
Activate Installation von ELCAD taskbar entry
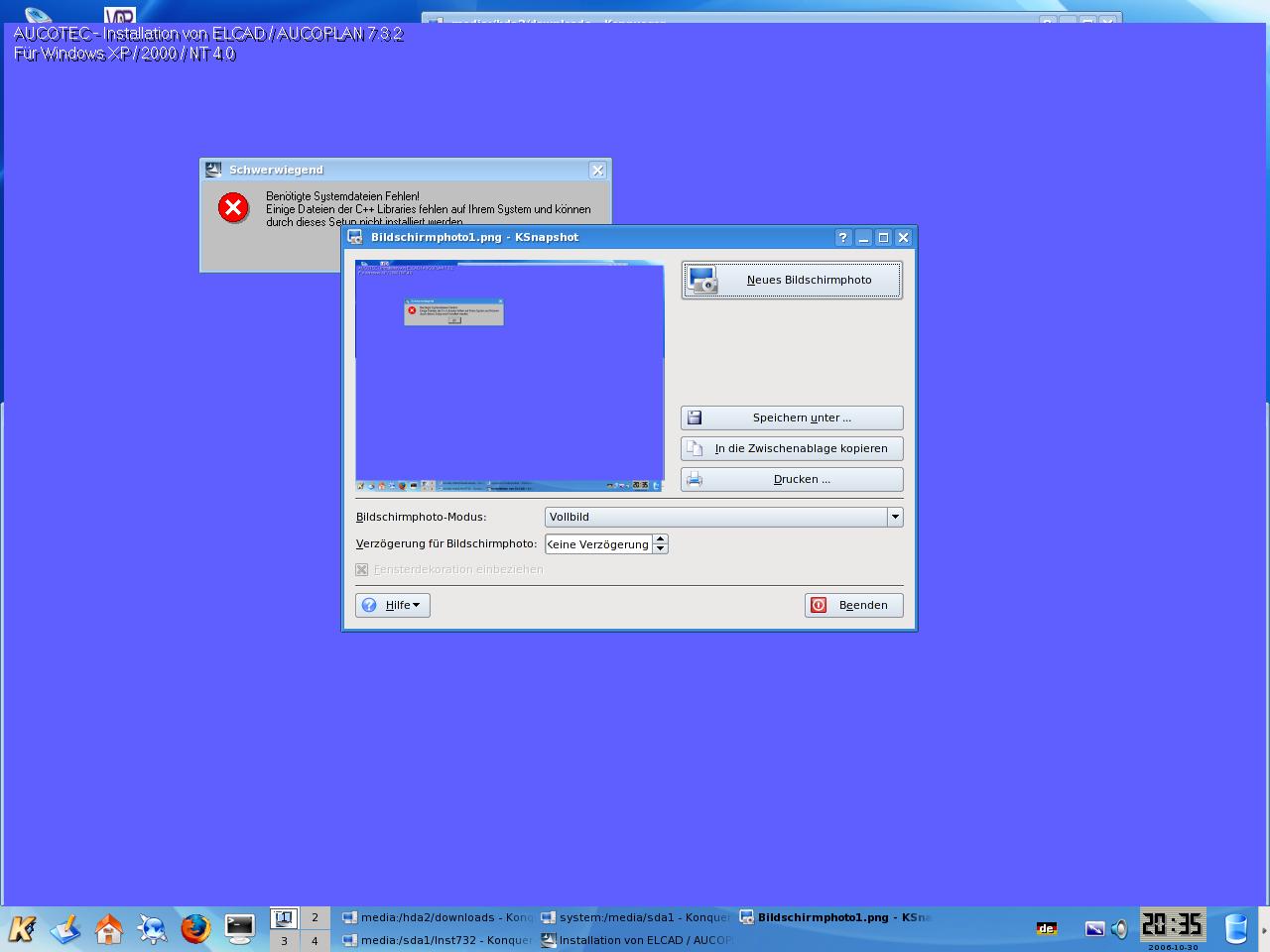pos(636,940)
